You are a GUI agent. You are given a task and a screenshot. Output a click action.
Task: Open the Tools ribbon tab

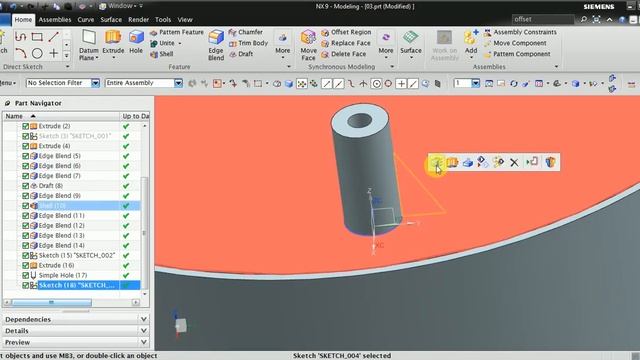click(163, 20)
